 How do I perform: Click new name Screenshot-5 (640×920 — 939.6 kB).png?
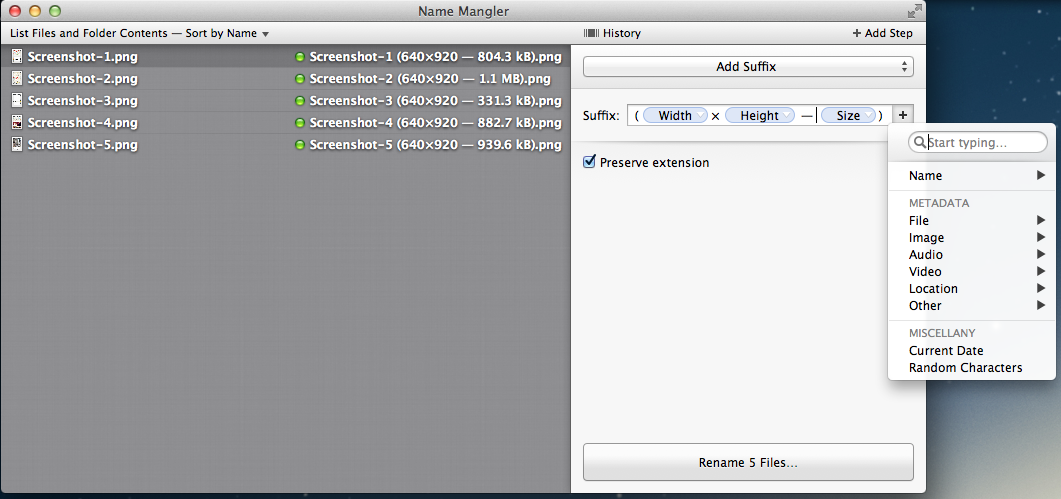435,145
